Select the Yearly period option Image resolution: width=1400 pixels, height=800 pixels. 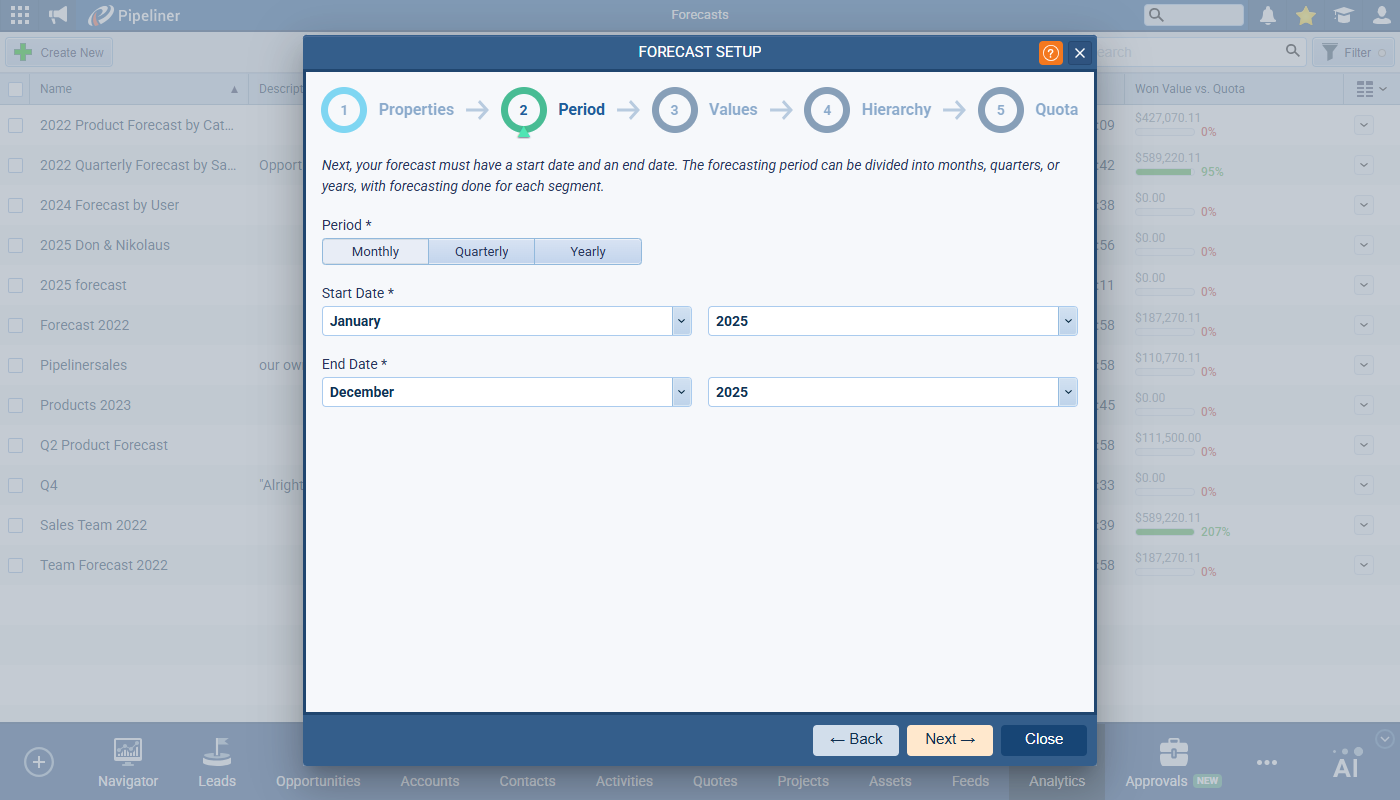tap(588, 252)
